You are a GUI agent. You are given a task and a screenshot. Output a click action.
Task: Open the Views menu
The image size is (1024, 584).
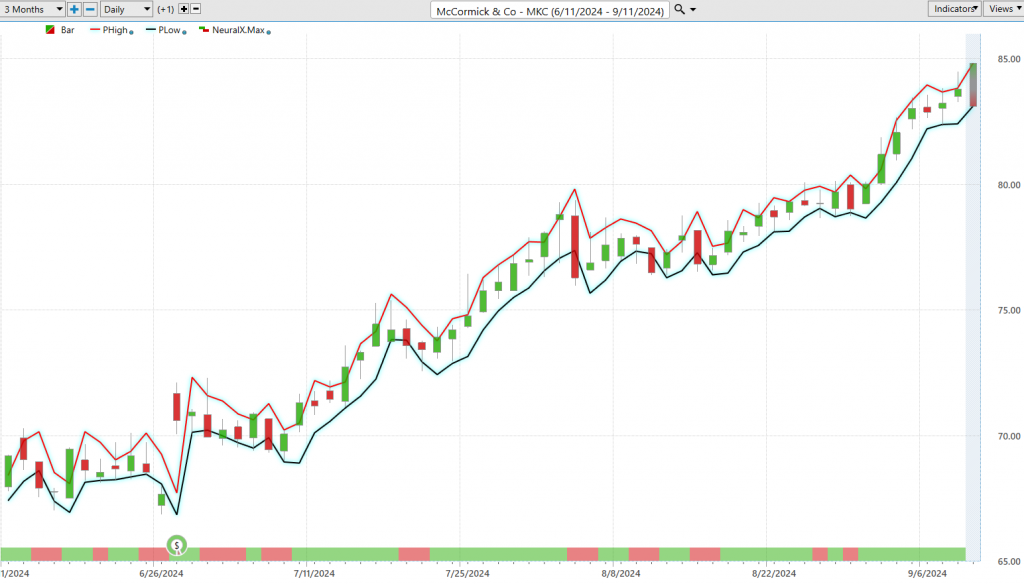(x=1004, y=8)
